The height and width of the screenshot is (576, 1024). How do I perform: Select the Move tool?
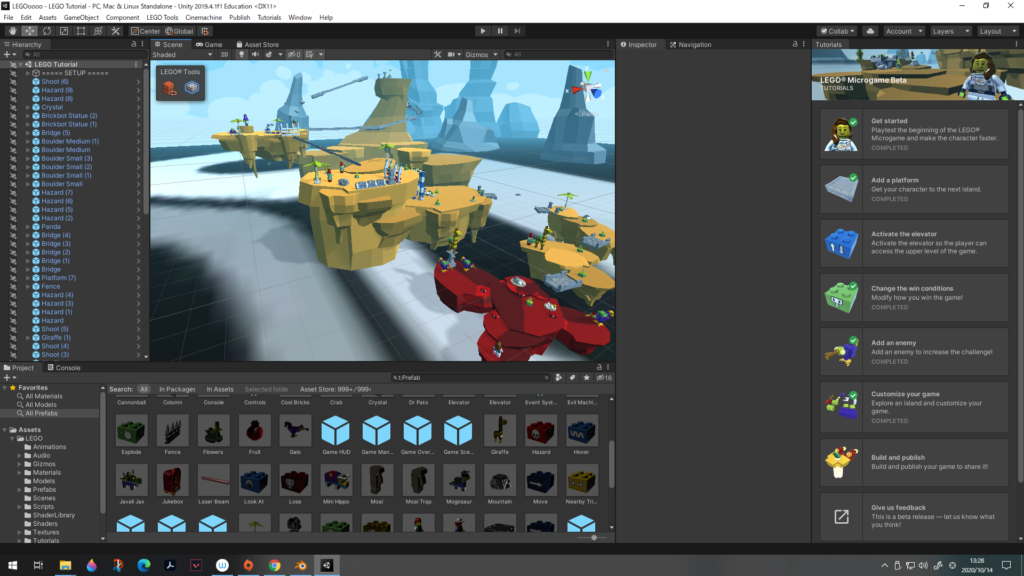point(29,31)
